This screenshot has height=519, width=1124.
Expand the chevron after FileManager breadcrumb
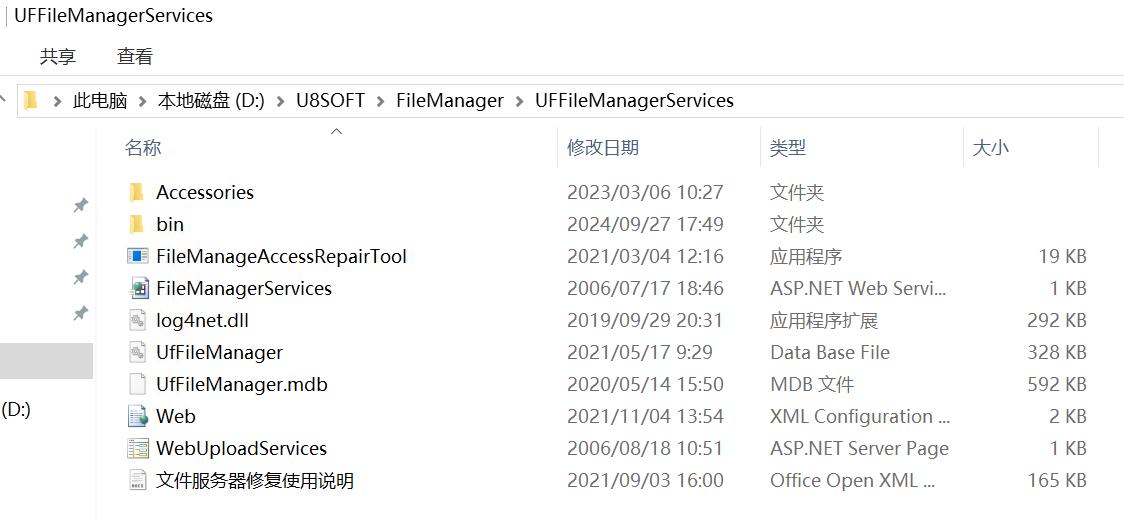pos(519,101)
